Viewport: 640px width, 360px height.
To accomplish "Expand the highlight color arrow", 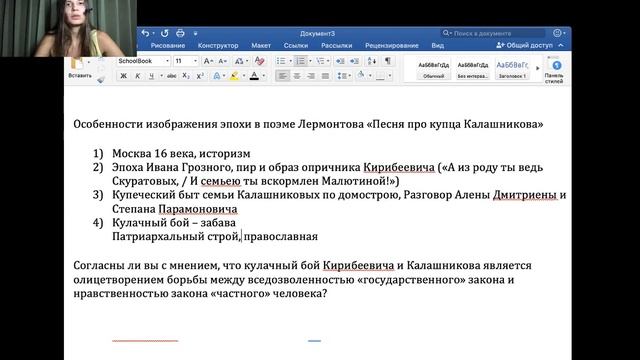I will click(244, 76).
